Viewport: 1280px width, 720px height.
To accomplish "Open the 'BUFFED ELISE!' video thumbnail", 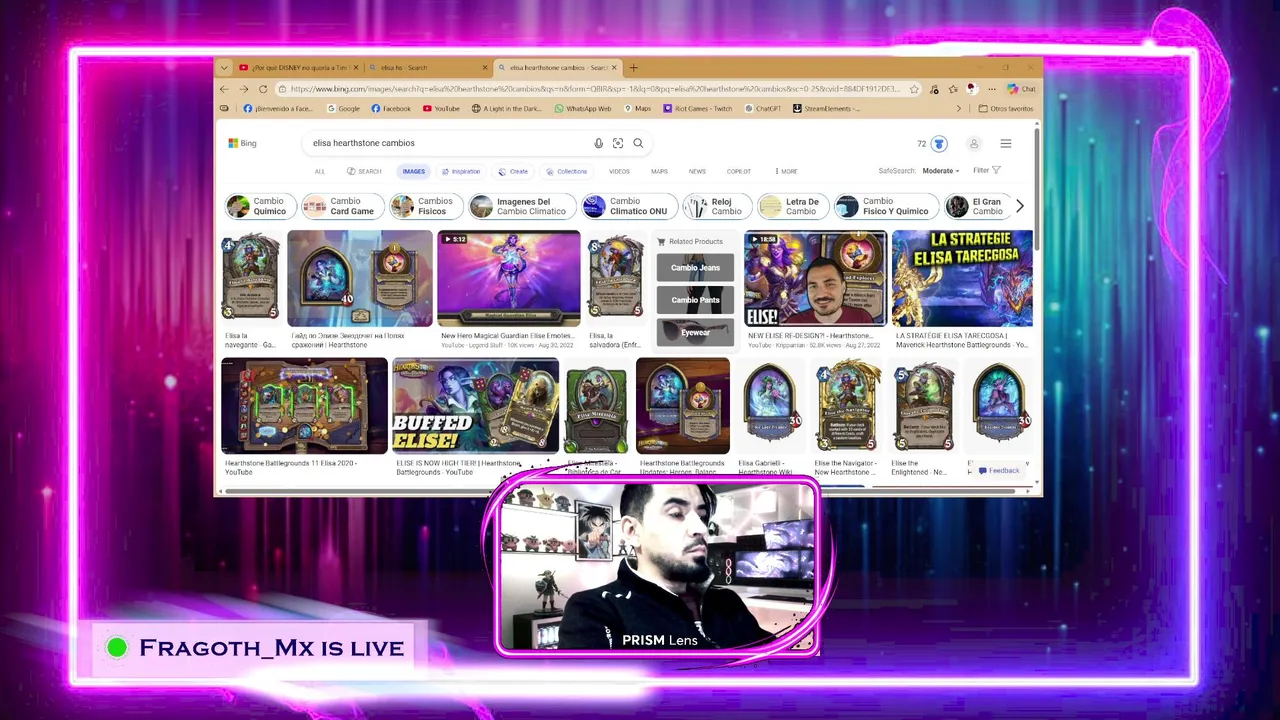I will 475,406.
